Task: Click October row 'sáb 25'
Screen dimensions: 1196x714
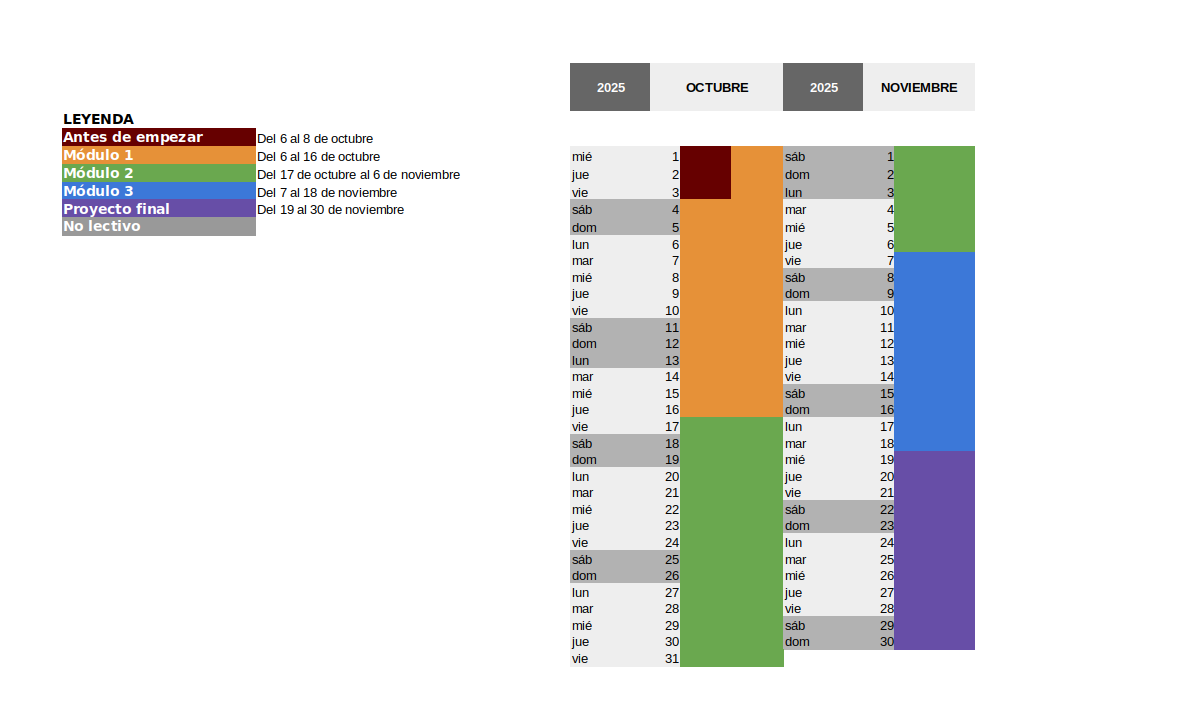Action: pos(625,559)
